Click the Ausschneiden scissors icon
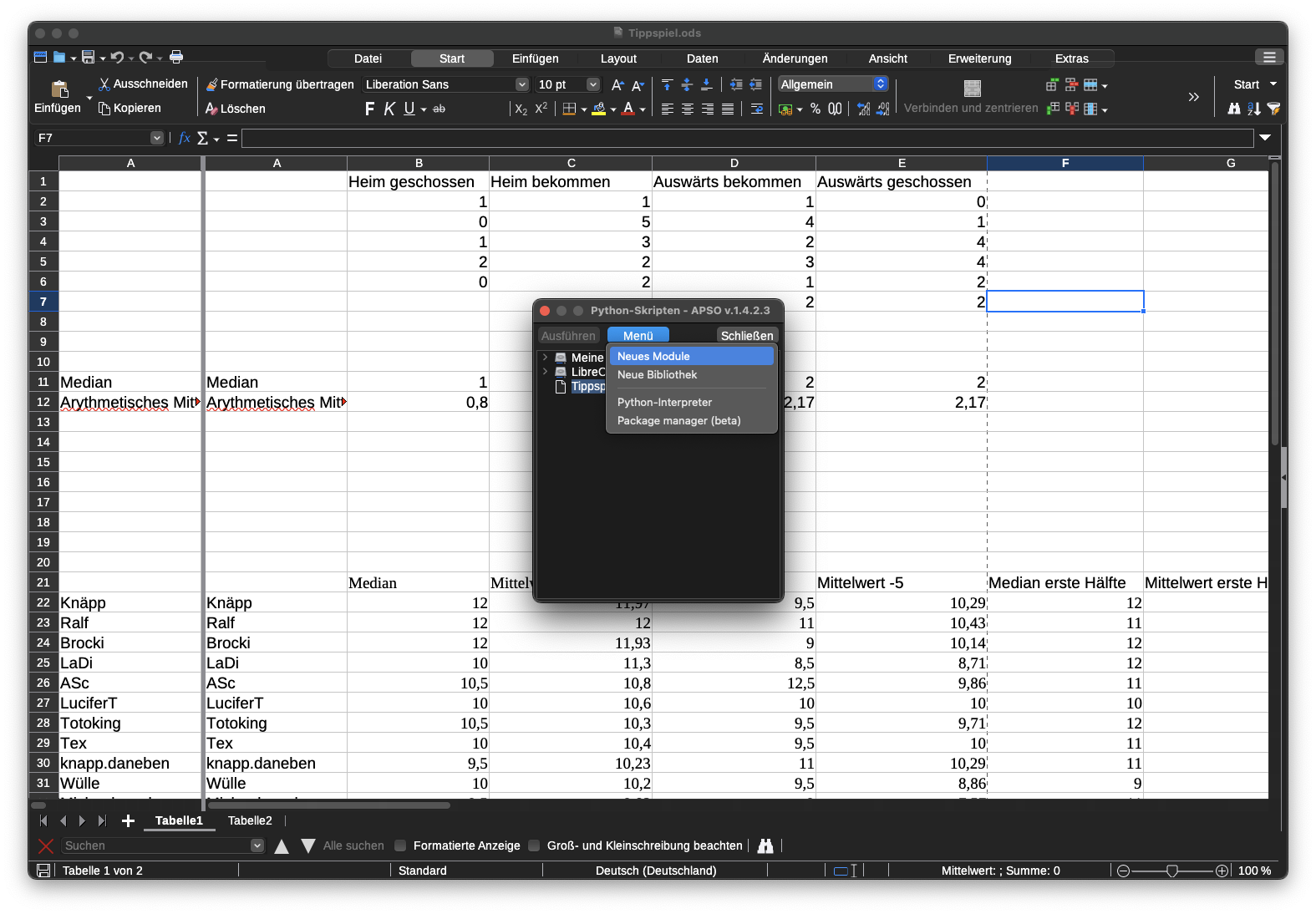The height and width of the screenshot is (914, 1316). [104, 84]
